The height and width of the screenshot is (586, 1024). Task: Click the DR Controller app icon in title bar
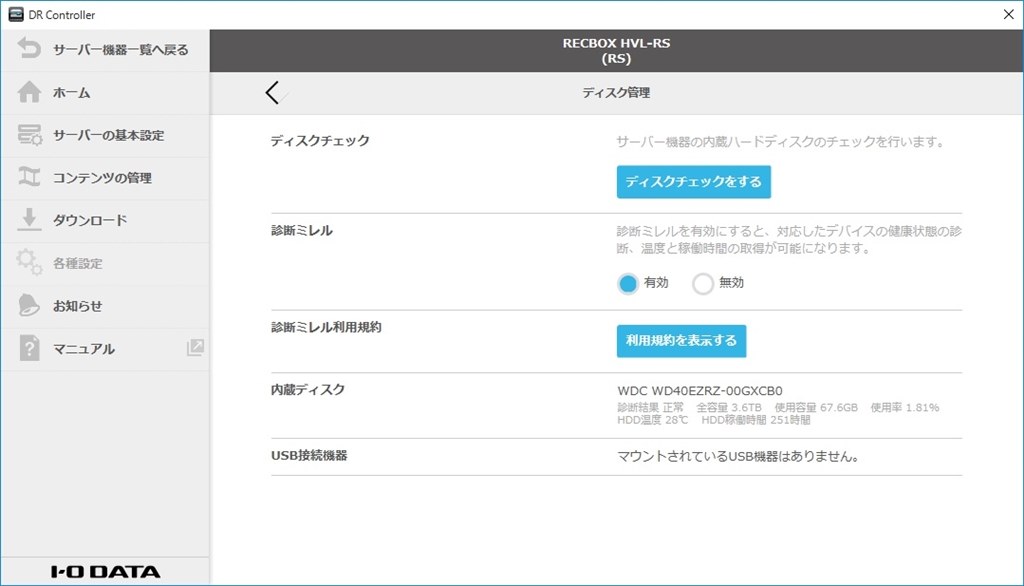pos(16,14)
